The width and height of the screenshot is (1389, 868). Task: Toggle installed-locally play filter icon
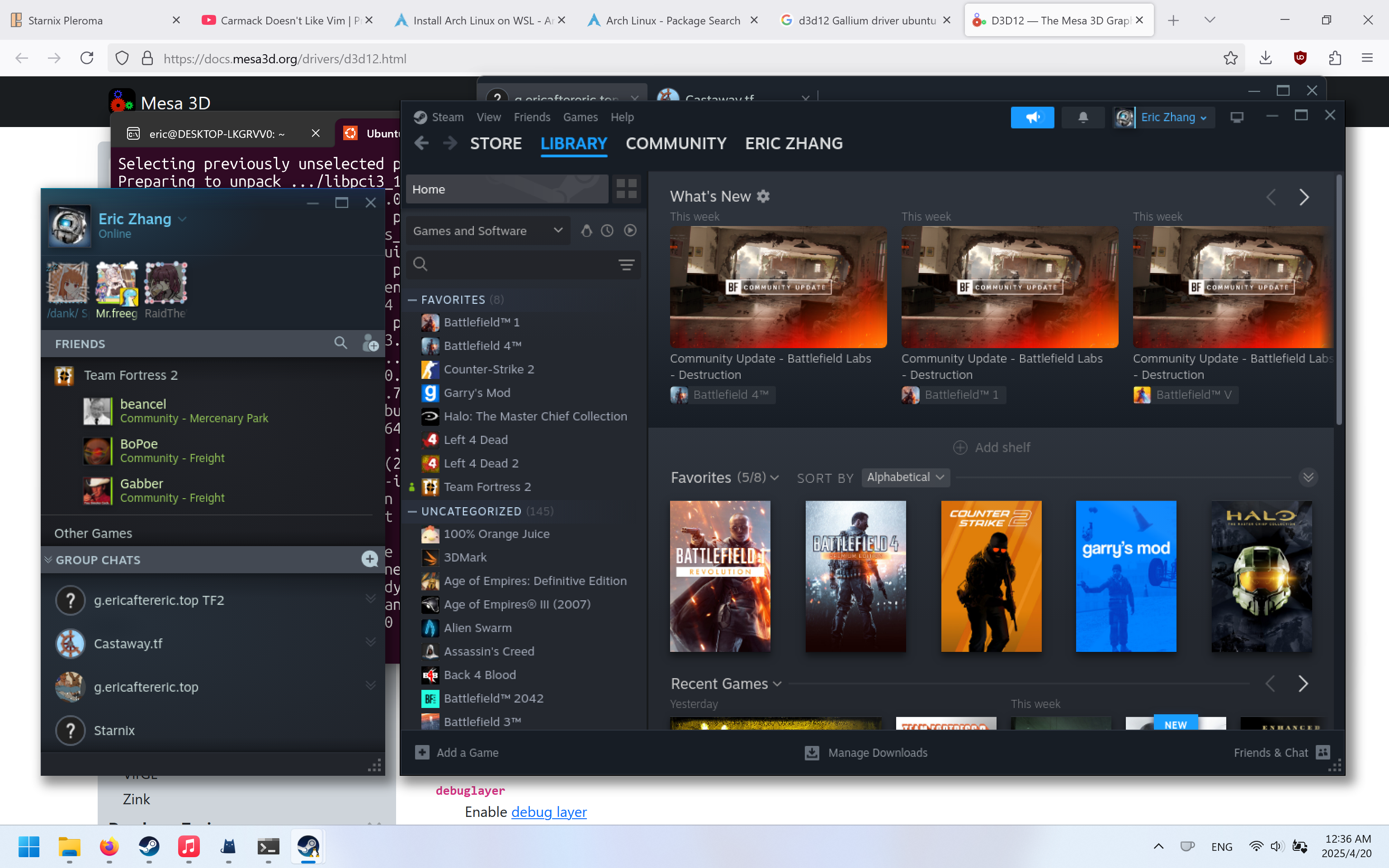[x=630, y=231]
